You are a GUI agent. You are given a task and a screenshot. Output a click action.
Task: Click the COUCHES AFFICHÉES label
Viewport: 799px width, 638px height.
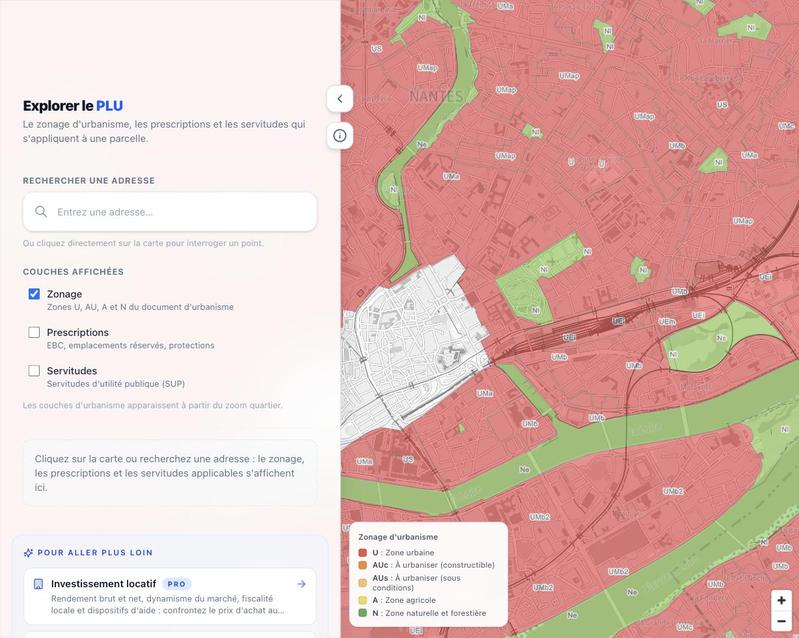click(73, 272)
